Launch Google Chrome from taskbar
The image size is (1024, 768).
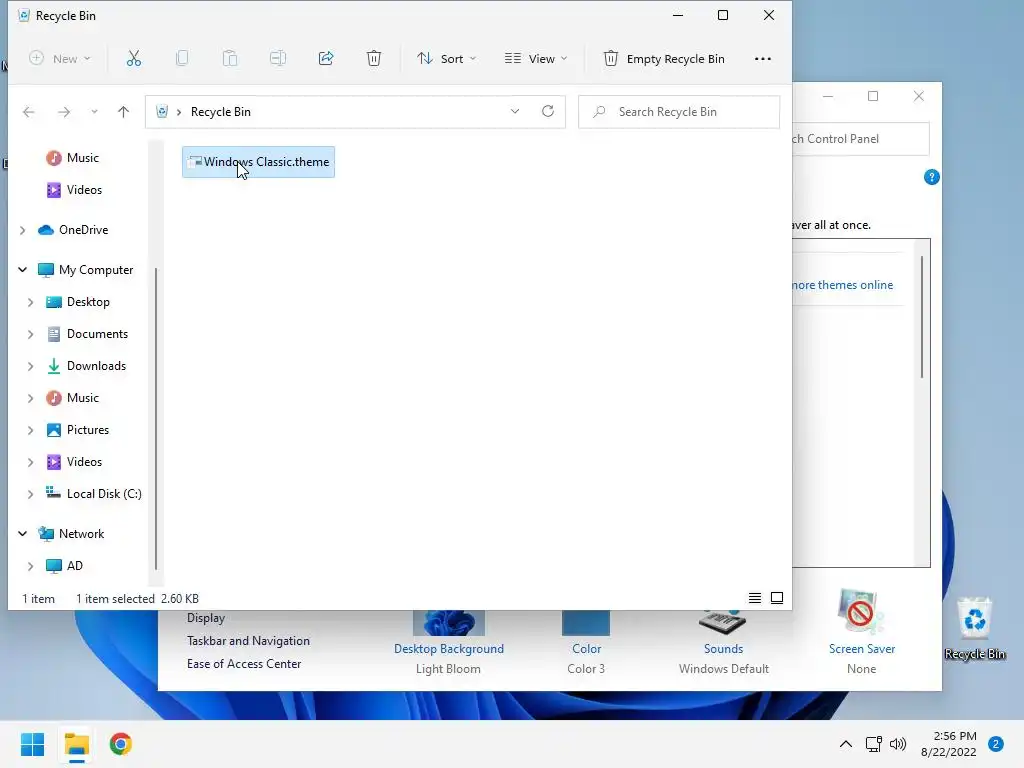(121, 744)
